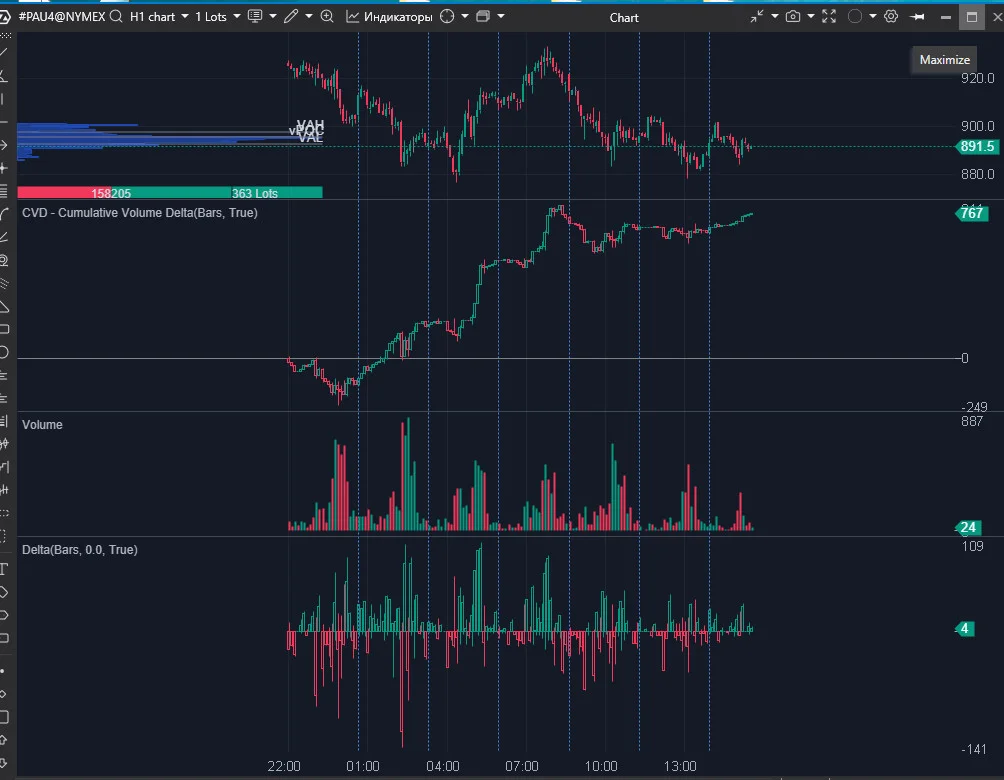Expand the H1 chart timeframe dropdown

pyautogui.click(x=159, y=17)
